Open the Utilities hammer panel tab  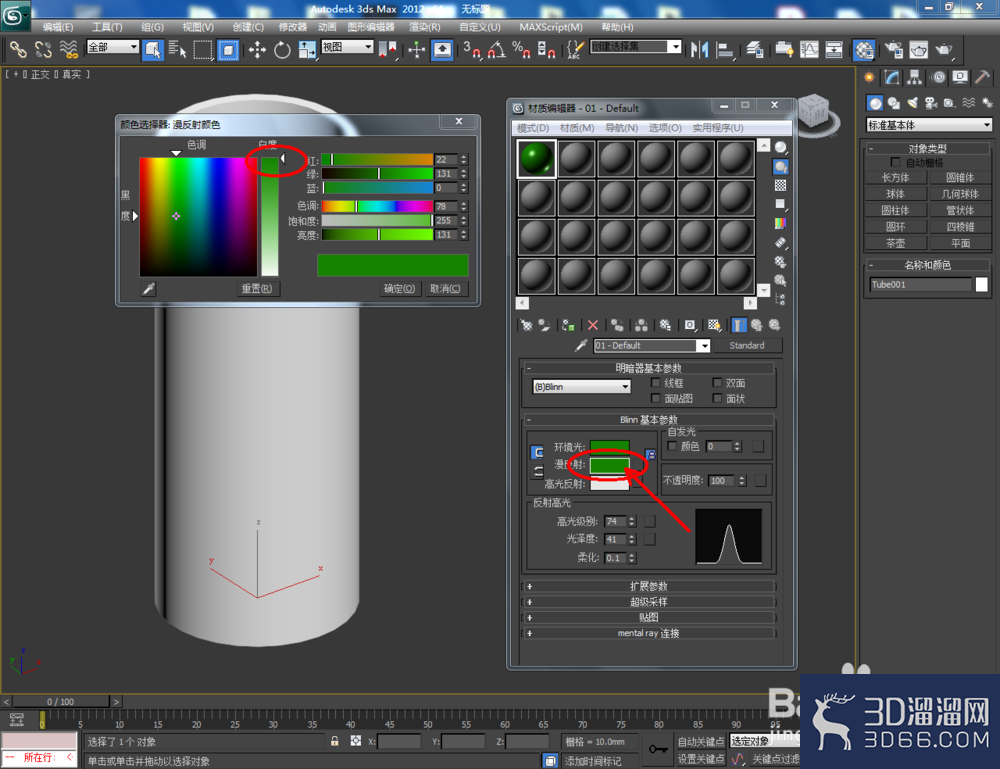982,77
